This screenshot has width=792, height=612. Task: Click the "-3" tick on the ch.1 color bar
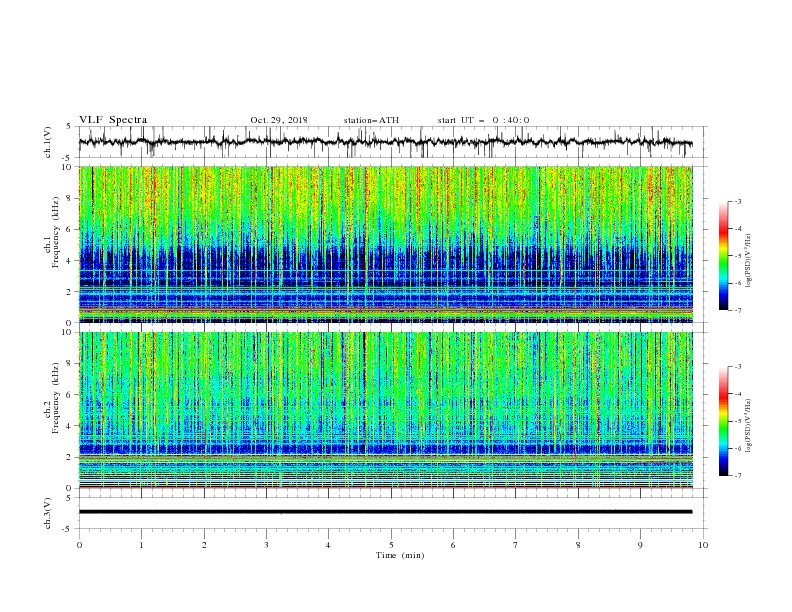click(x=738, y=201)
